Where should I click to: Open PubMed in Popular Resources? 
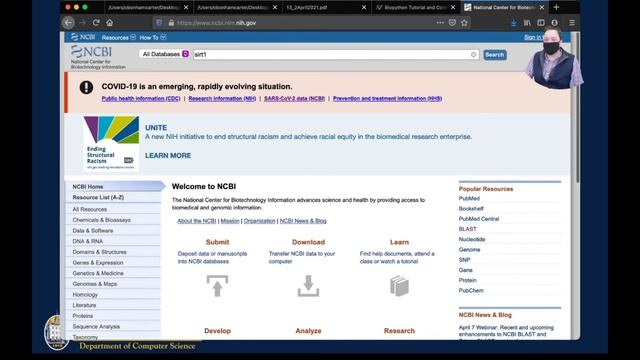click(469, 198)
